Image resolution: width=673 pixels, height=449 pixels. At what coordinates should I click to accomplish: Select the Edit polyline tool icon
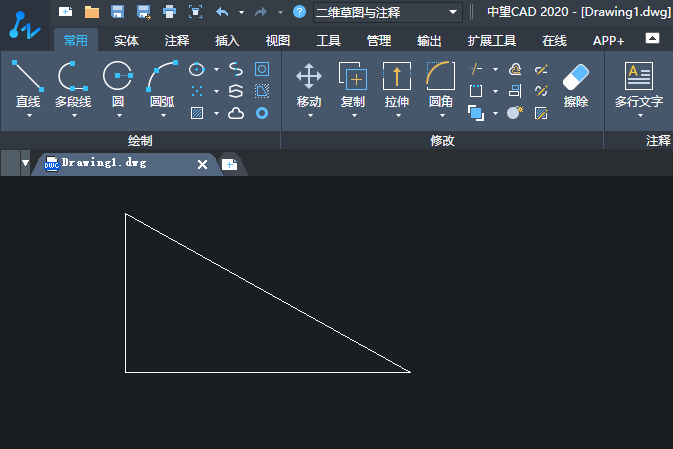click(x=541, y=69)
